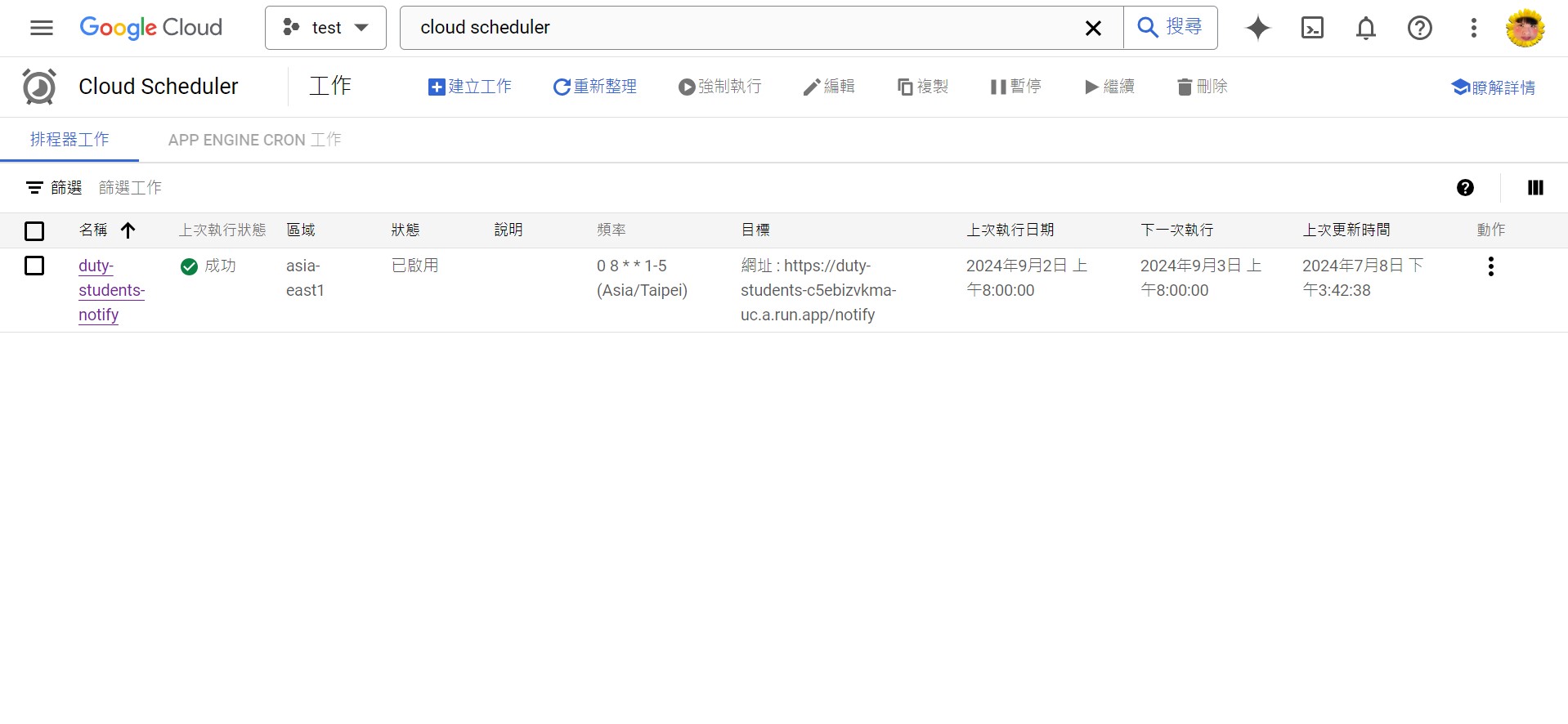Click the 繼續 resume button
Viewport: 1568px width, 724px height.
[1109, 87]
